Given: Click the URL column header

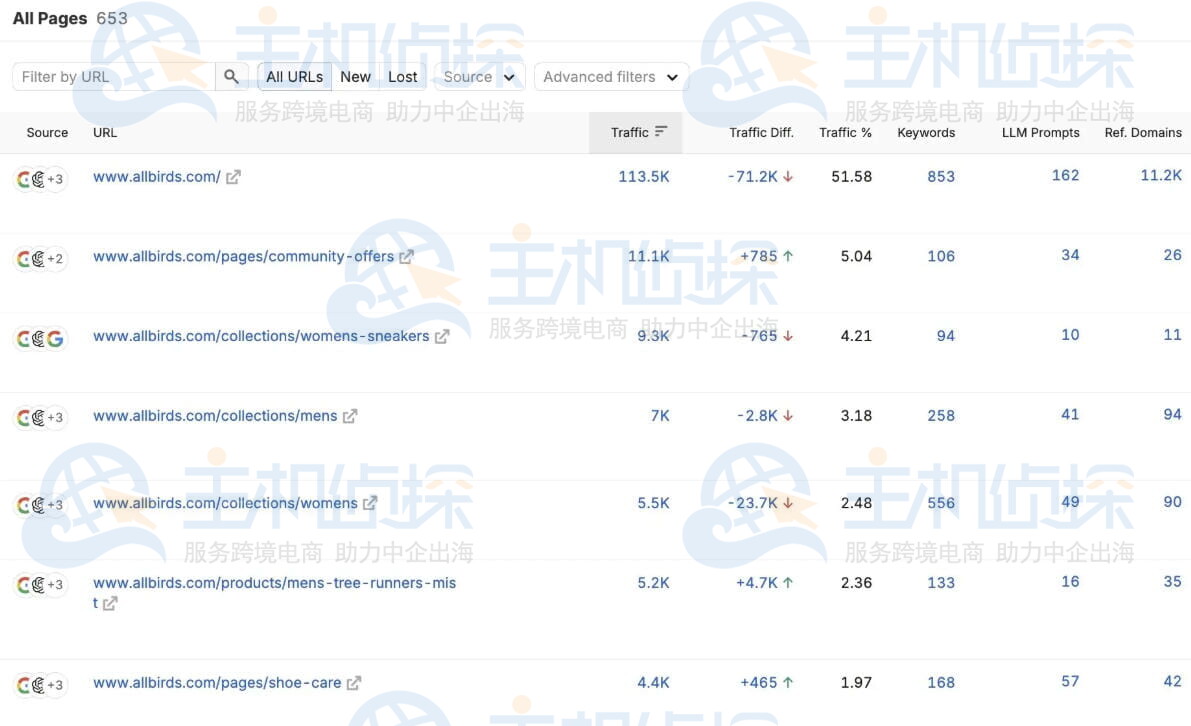Looking at the screenshot, I should tap(105, 132).
